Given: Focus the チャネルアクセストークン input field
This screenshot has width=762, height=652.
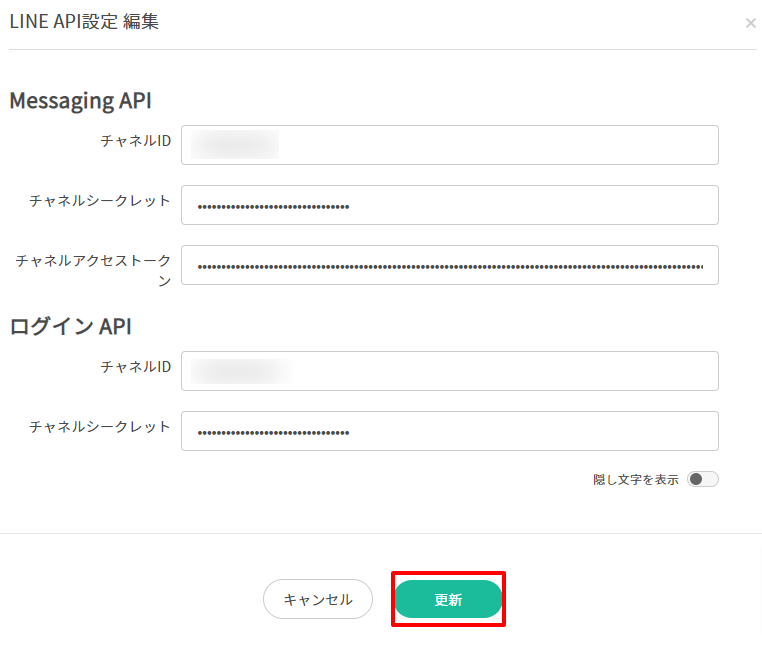Looking at the screenshot, I should 450,265.
